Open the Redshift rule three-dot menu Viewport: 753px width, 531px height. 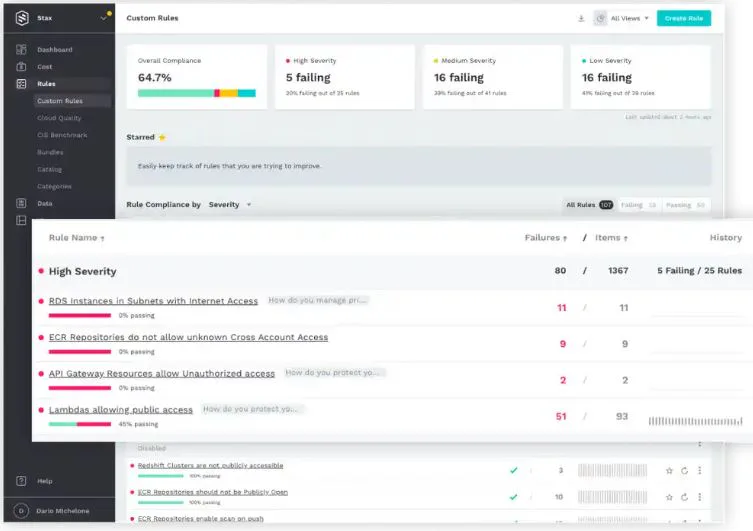[x=700, y=471]
